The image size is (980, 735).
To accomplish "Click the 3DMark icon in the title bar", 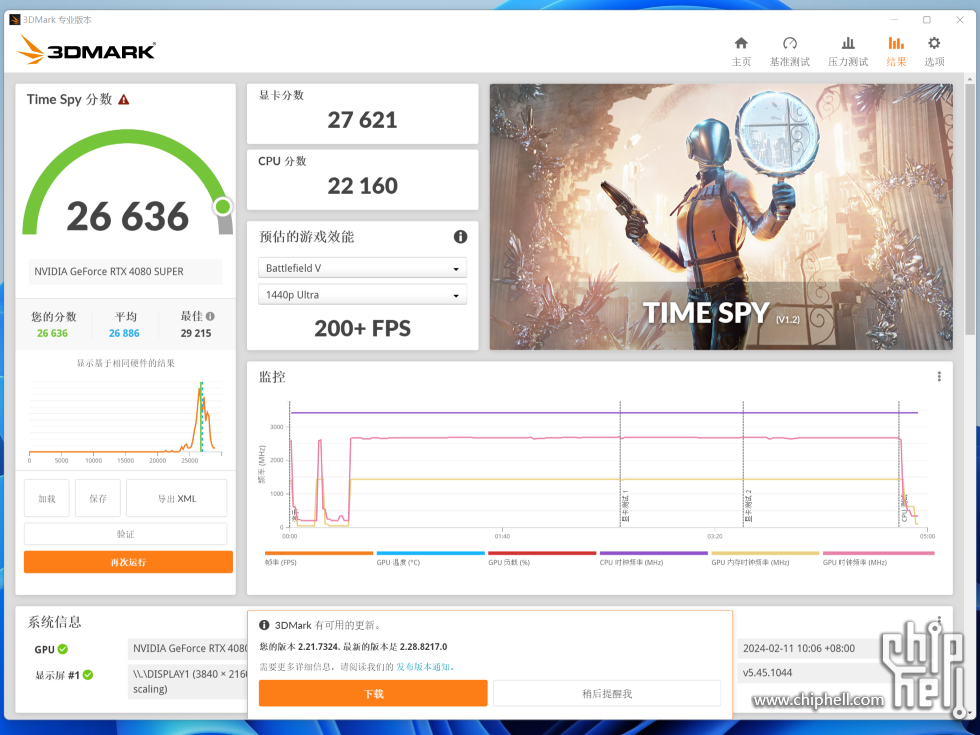I will pos(14,19).
